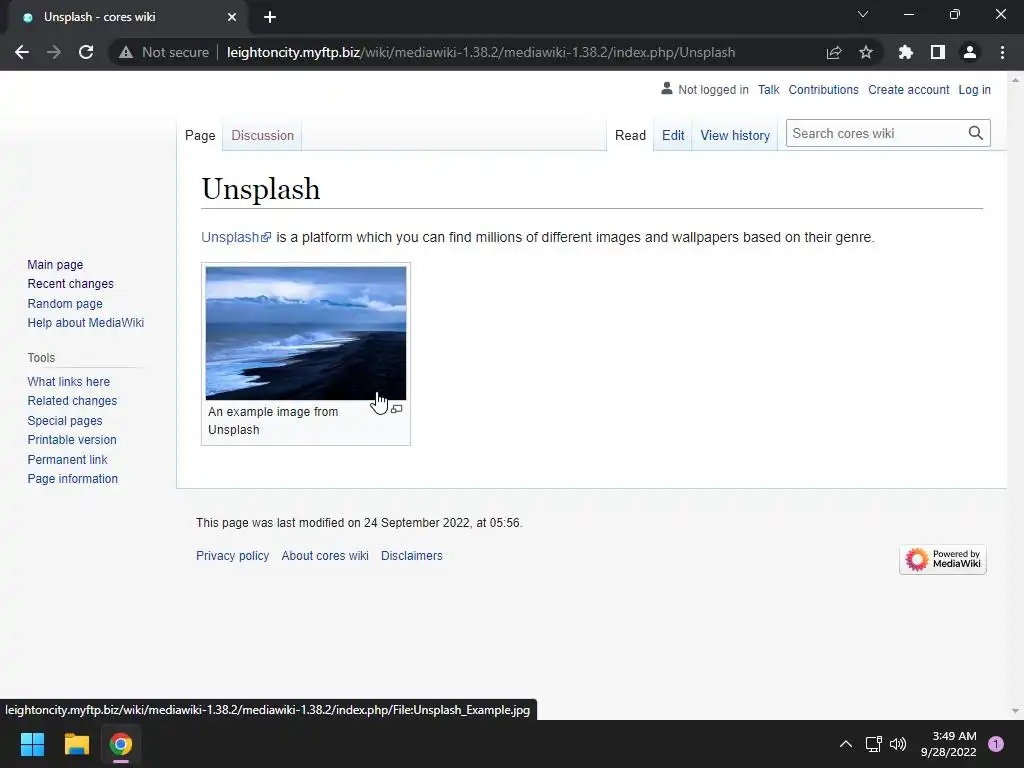Open the Talk link
Screen dimensions: 1024x768
point(769,89)
